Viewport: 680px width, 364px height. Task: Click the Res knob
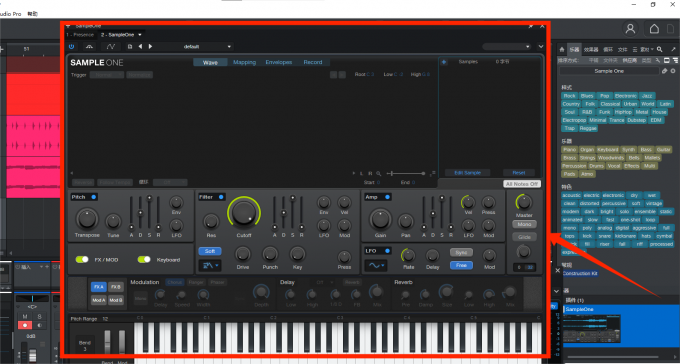pyautogui.click(x=211, y=221)
